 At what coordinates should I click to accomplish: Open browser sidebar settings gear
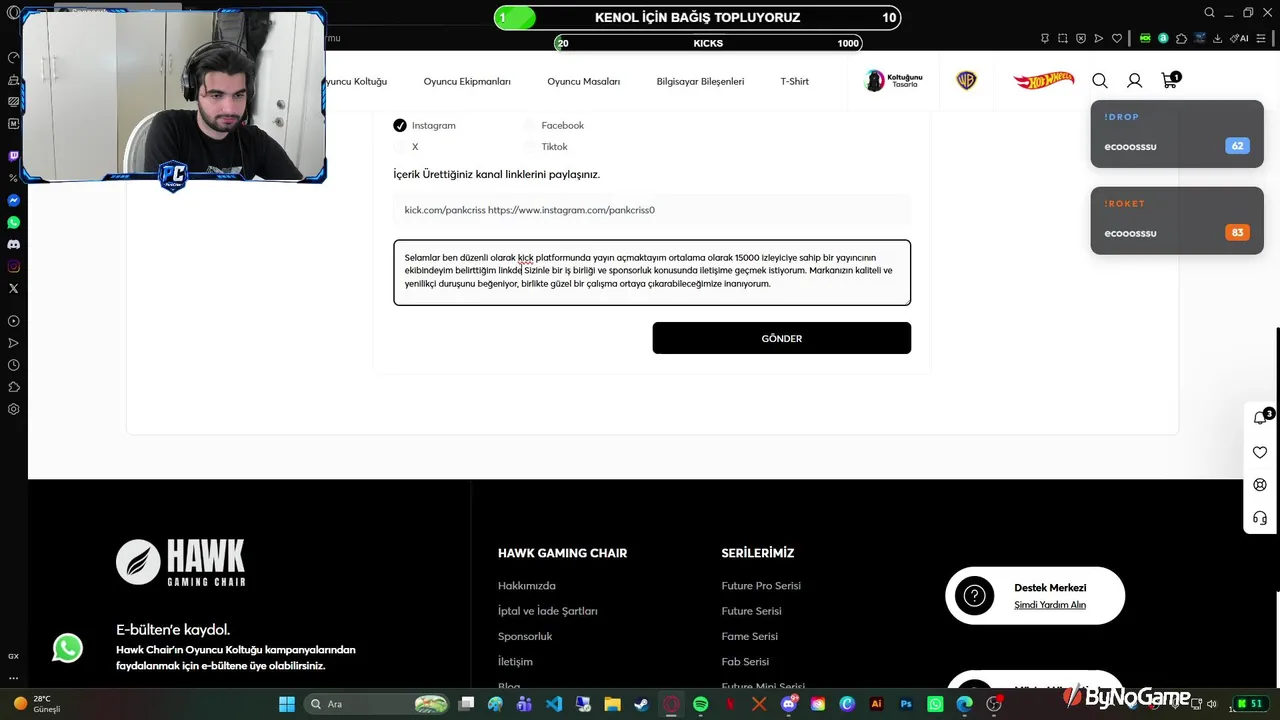tap(13, 409)
